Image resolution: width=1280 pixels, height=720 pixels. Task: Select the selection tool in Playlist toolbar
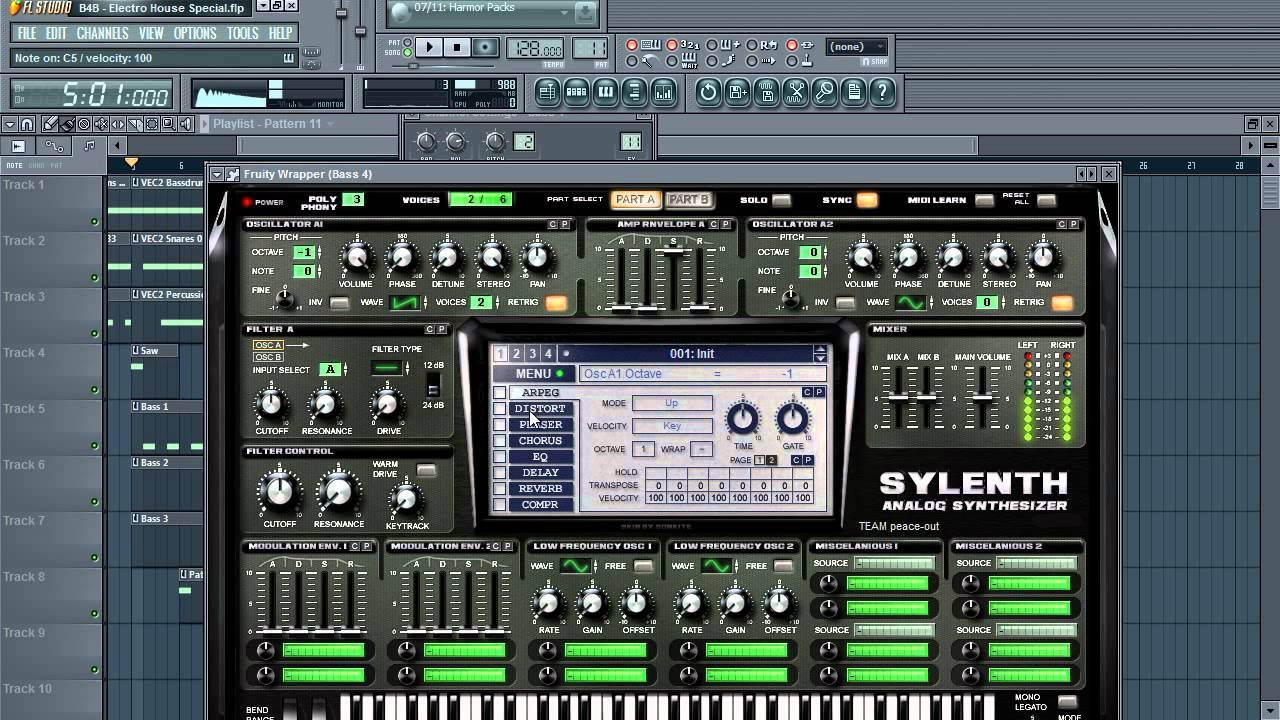coord(151,124)
